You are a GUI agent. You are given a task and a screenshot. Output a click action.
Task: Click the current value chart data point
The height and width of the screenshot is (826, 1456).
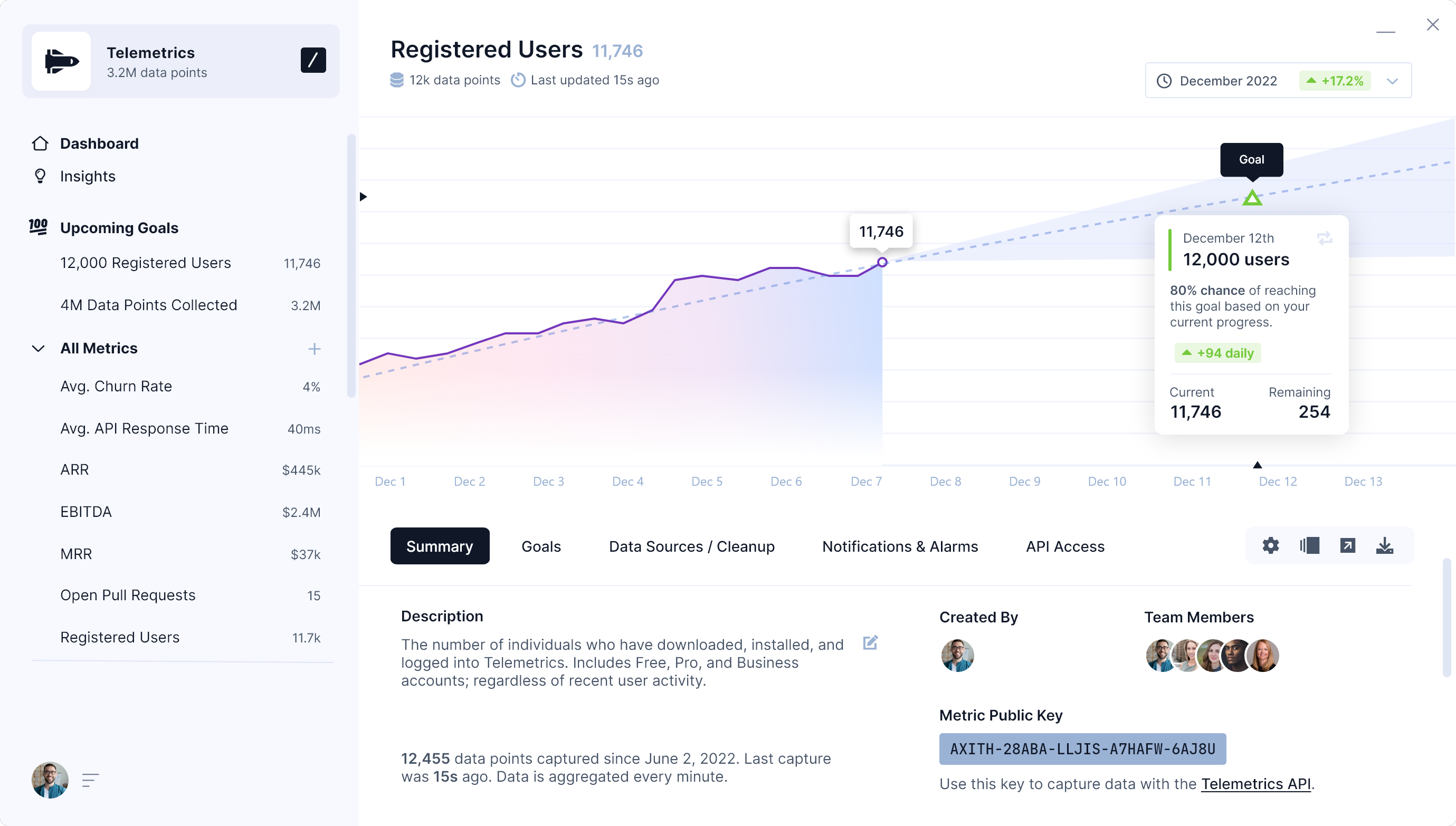[882, 262]
